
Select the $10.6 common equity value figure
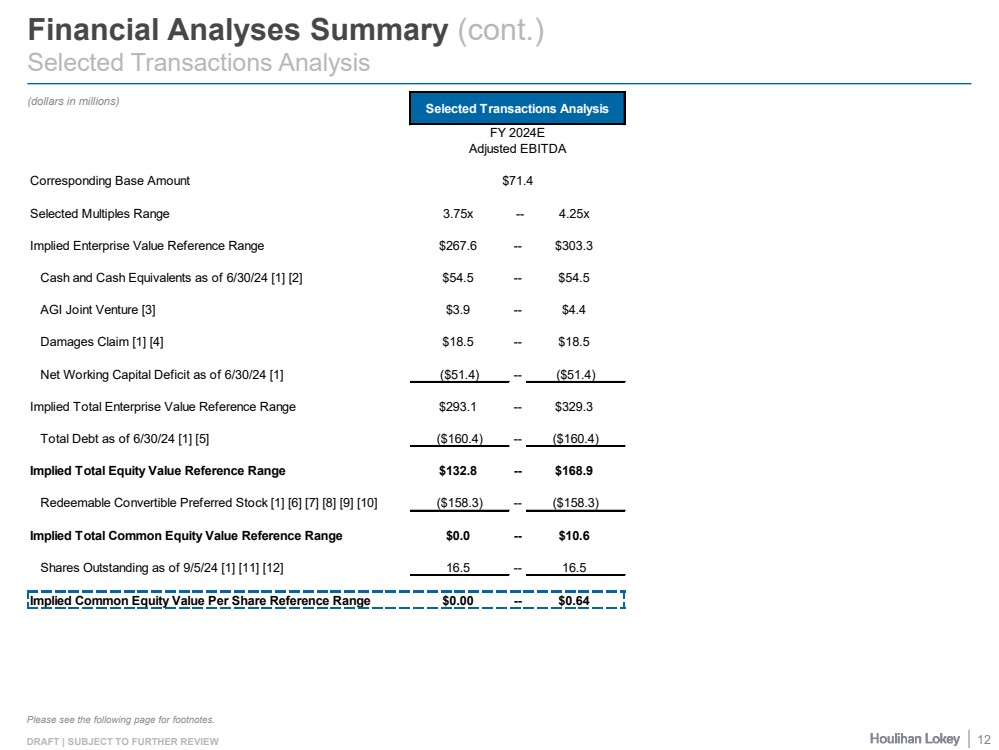click(573, 536)
